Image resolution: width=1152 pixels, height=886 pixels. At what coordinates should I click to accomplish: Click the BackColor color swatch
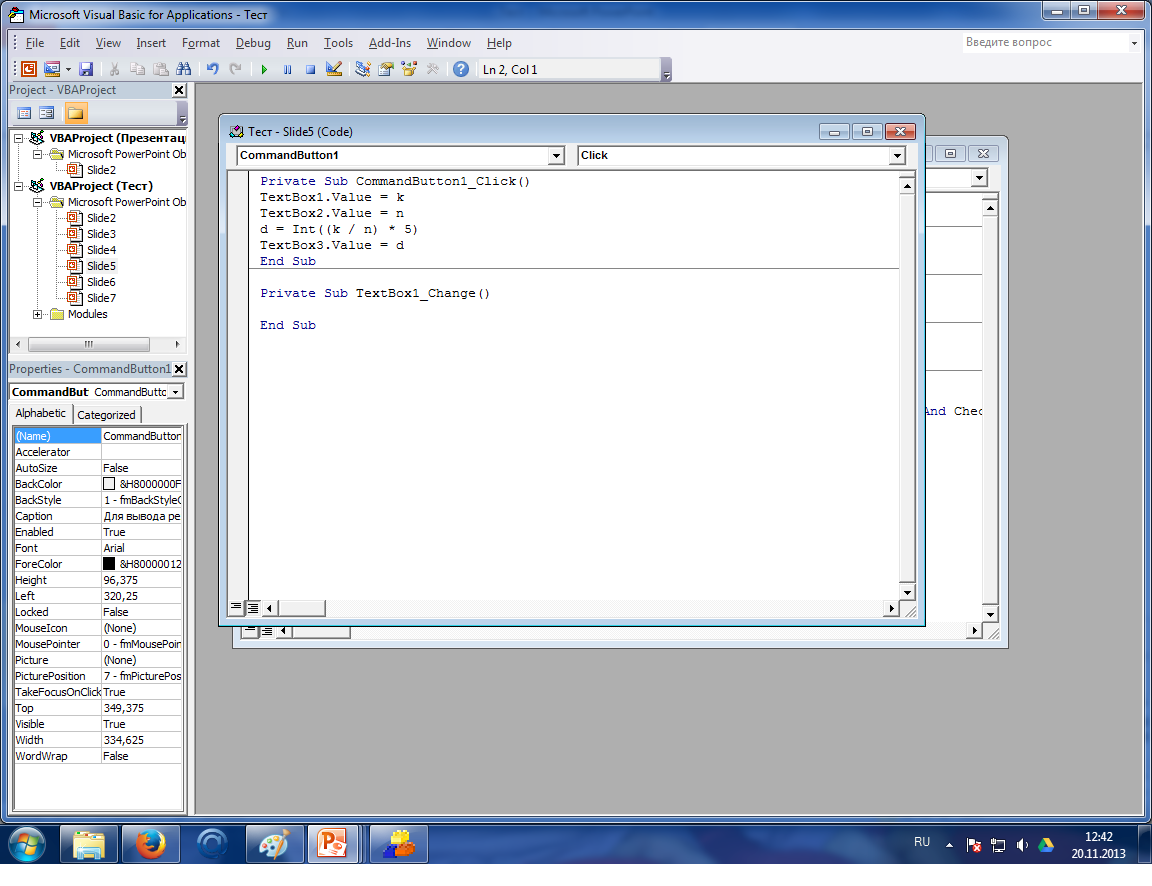pos(109,484)
